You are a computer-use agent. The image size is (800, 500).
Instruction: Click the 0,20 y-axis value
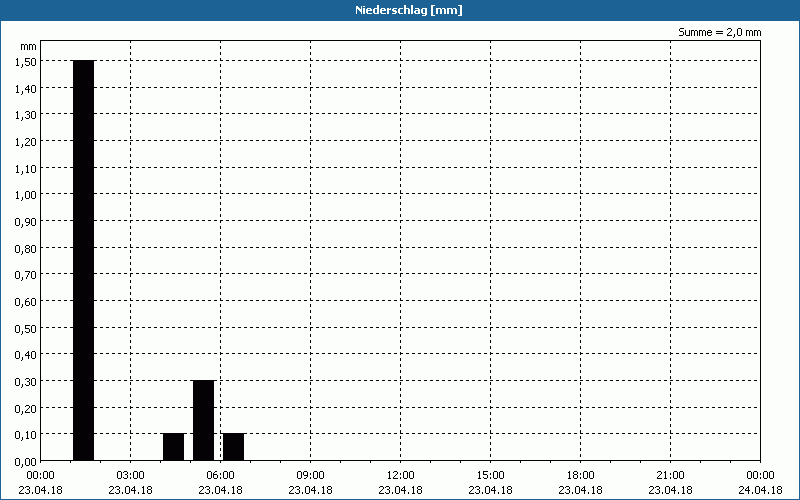click(26, 408)
